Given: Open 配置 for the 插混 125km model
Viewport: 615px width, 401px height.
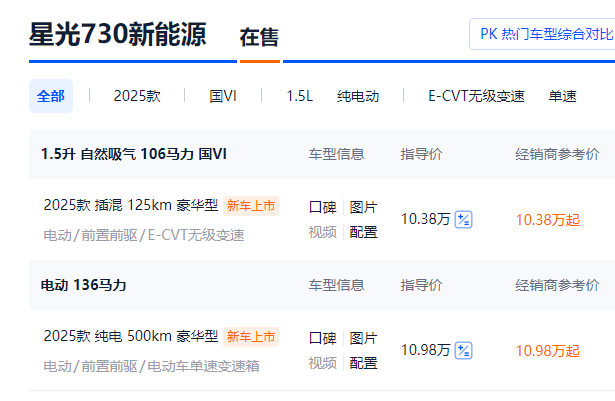Looking at the screenshot, I should click(363, 232).
